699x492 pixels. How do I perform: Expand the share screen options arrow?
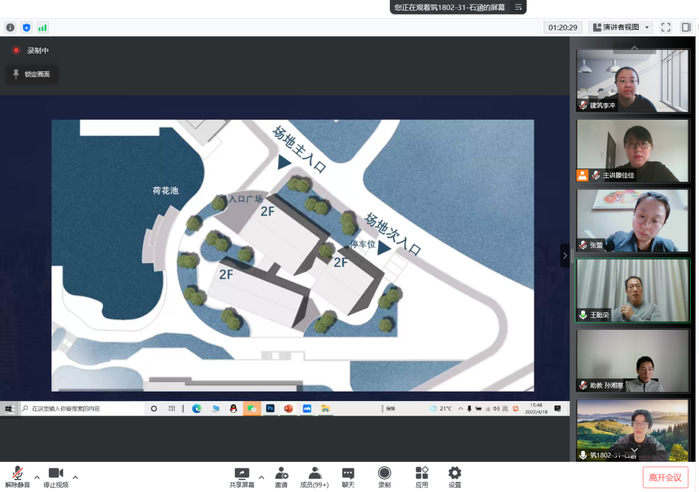point(261,476)
